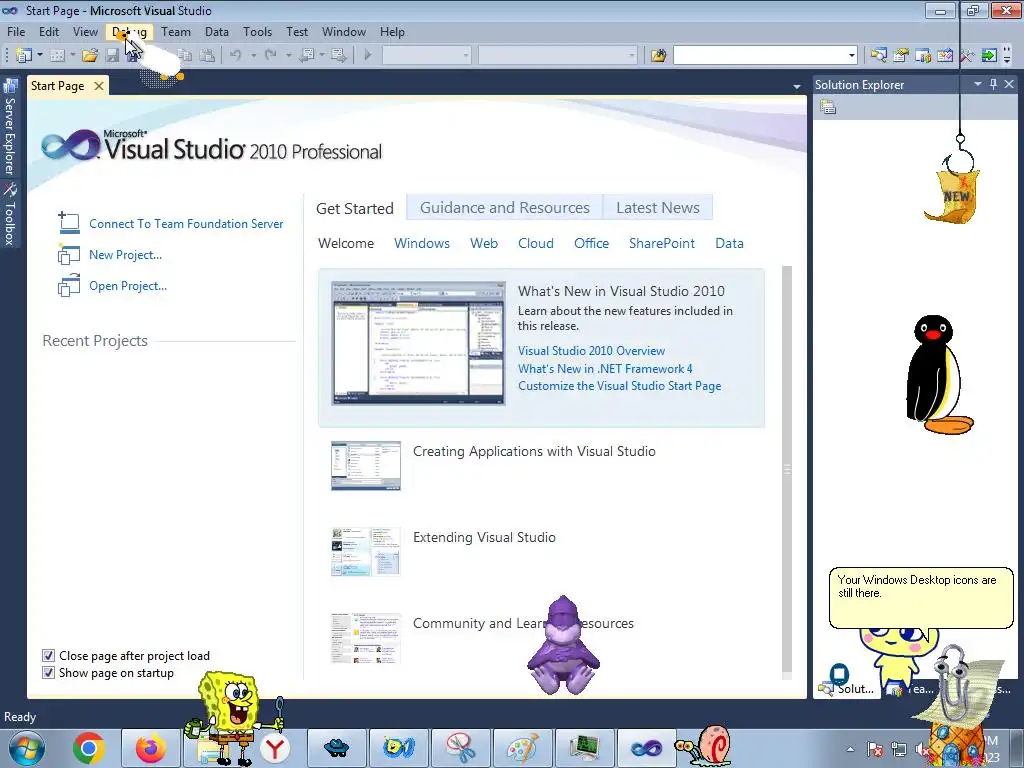Click the icon beside New Project link

[x=69, y=254]
